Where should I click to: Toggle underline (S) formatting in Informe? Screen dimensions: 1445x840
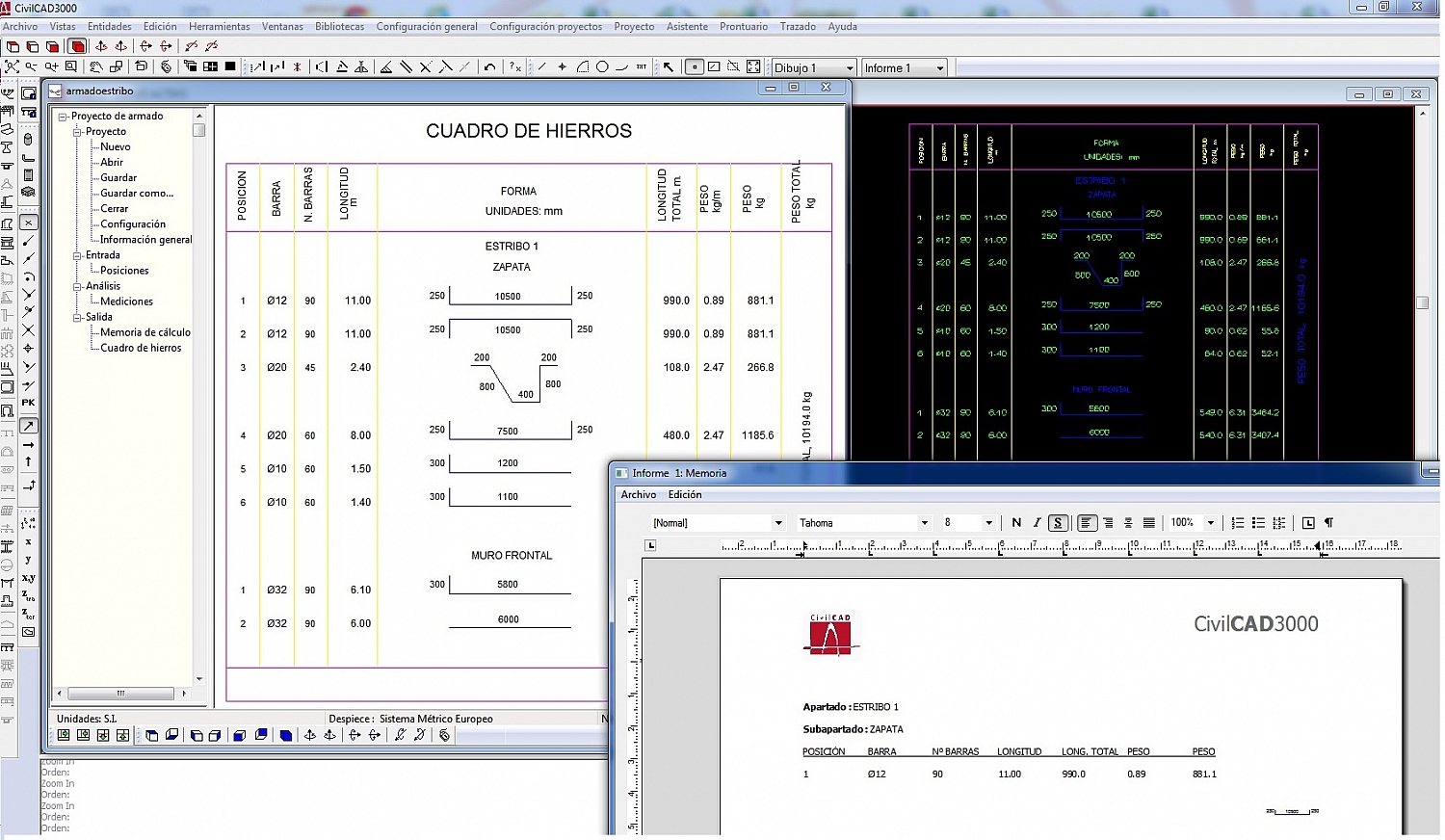point(1058,523)
